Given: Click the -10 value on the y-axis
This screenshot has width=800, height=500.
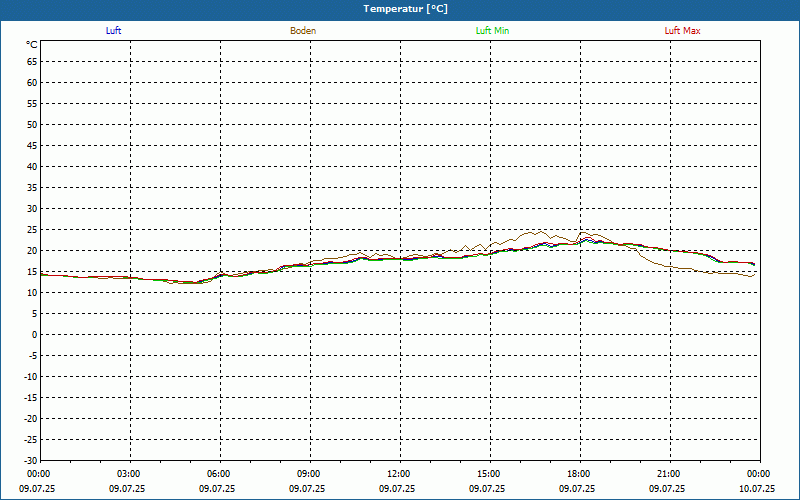Looking at the screenshot, I should (x=31, y=377).
